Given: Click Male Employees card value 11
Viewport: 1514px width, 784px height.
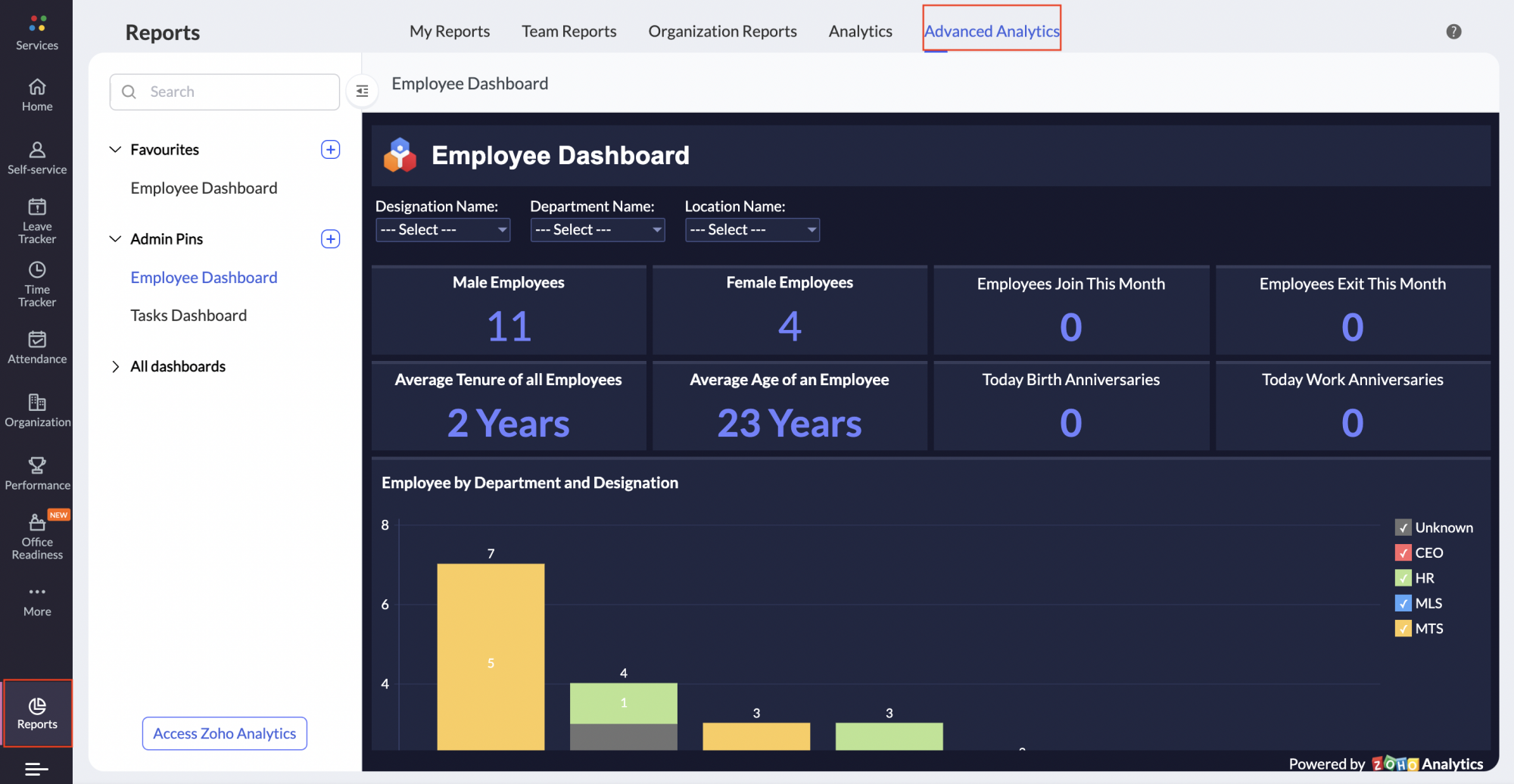Looking at the screenshot, I should [x=509, y=327].
